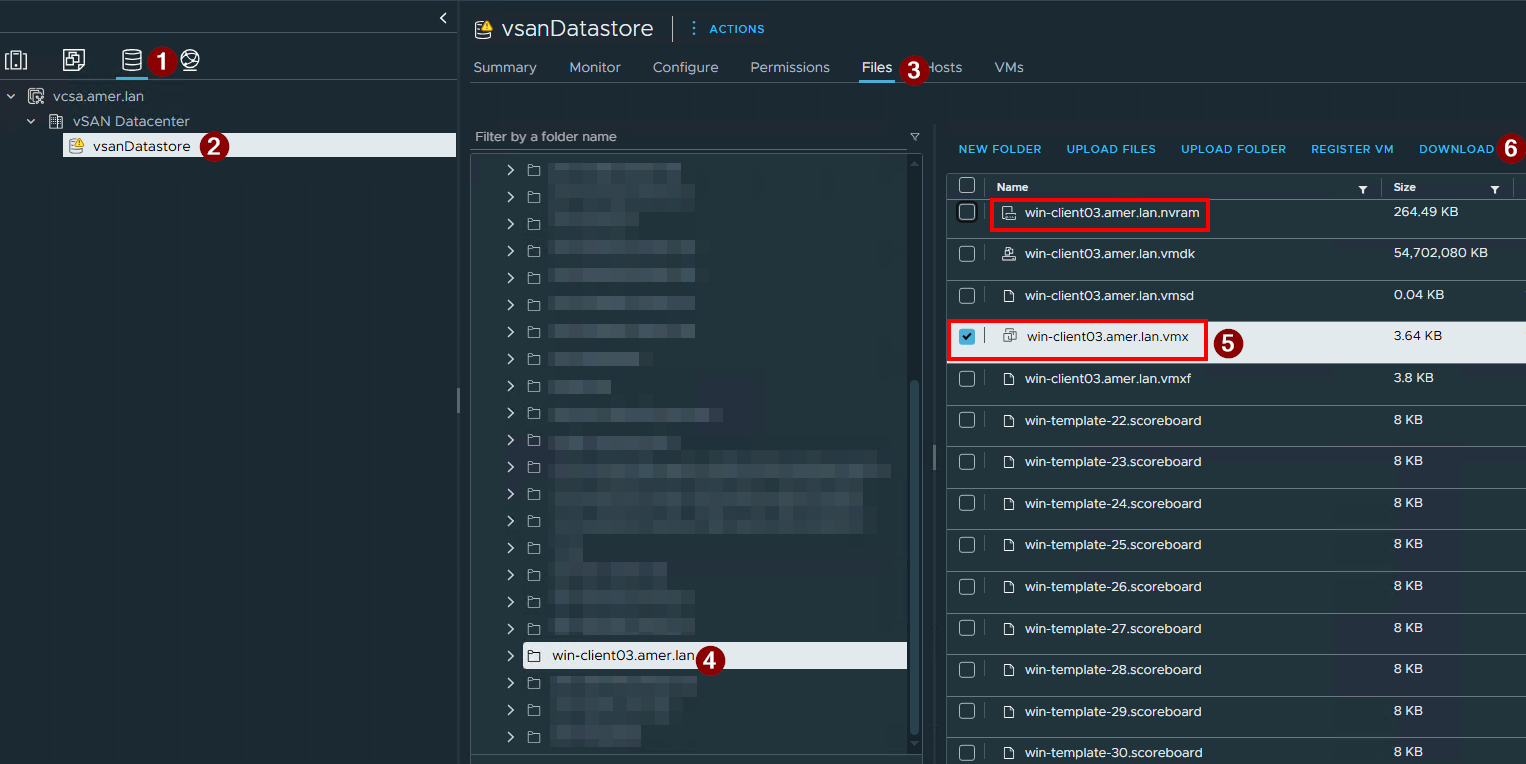Image resolution: width=1526 pixels, height=764 pixels.
Task: Open the Networking inventory view icon
Action: 190,60
